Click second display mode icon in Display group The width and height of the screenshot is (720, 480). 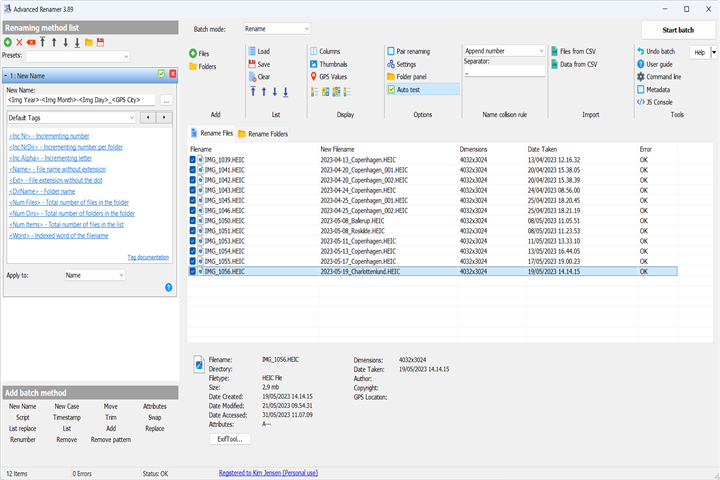326,92
